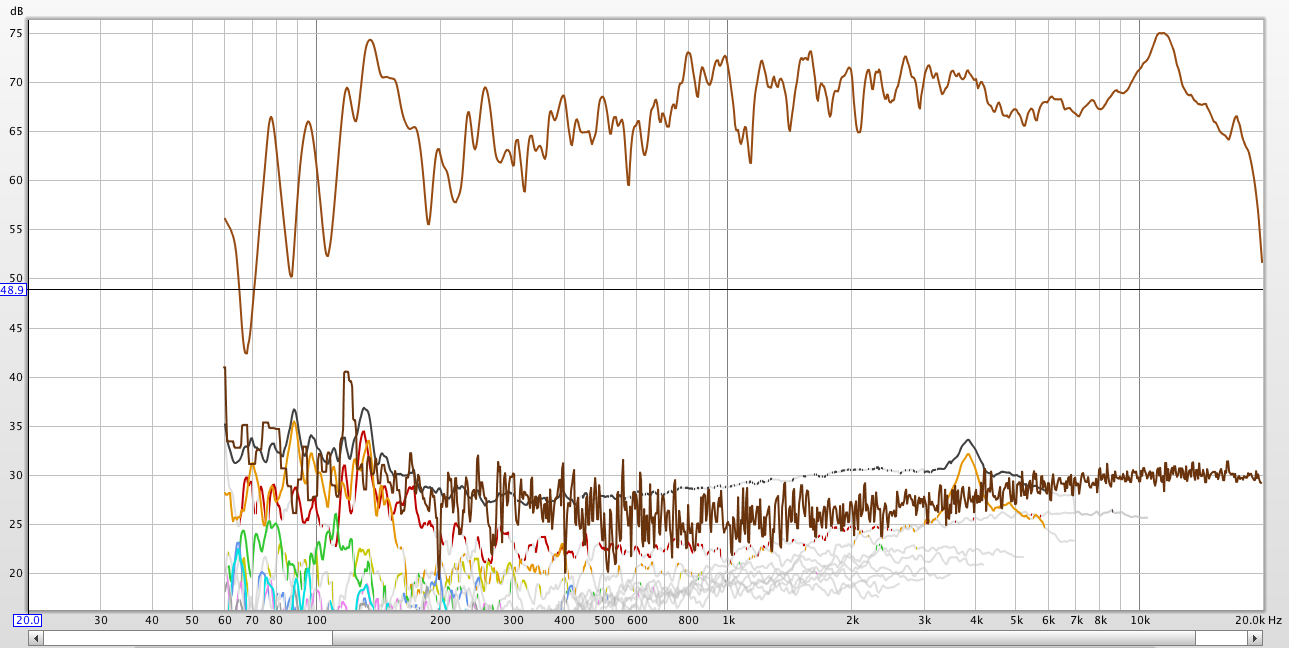This screenshot has width=1289, height=648.
Task: Select the 48.9 cursor level readout box
Action: (13, 290)
